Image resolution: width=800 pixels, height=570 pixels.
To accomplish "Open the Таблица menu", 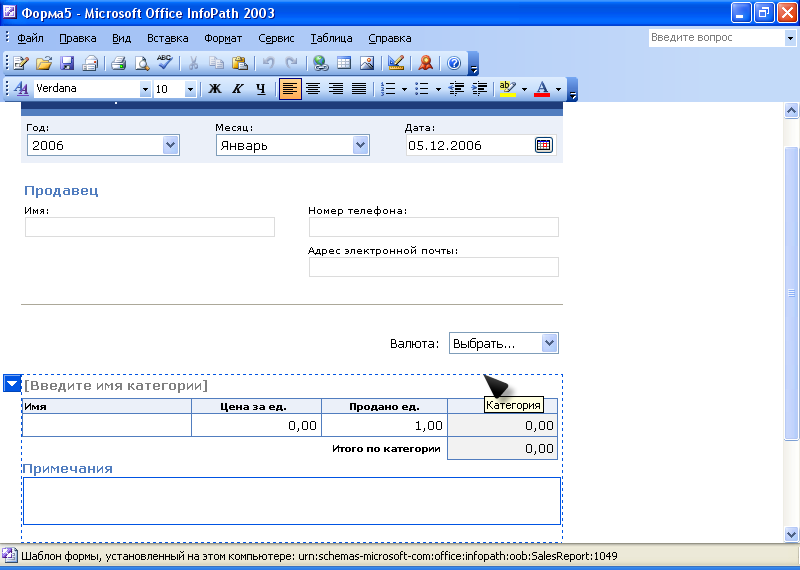I will 330,38.
